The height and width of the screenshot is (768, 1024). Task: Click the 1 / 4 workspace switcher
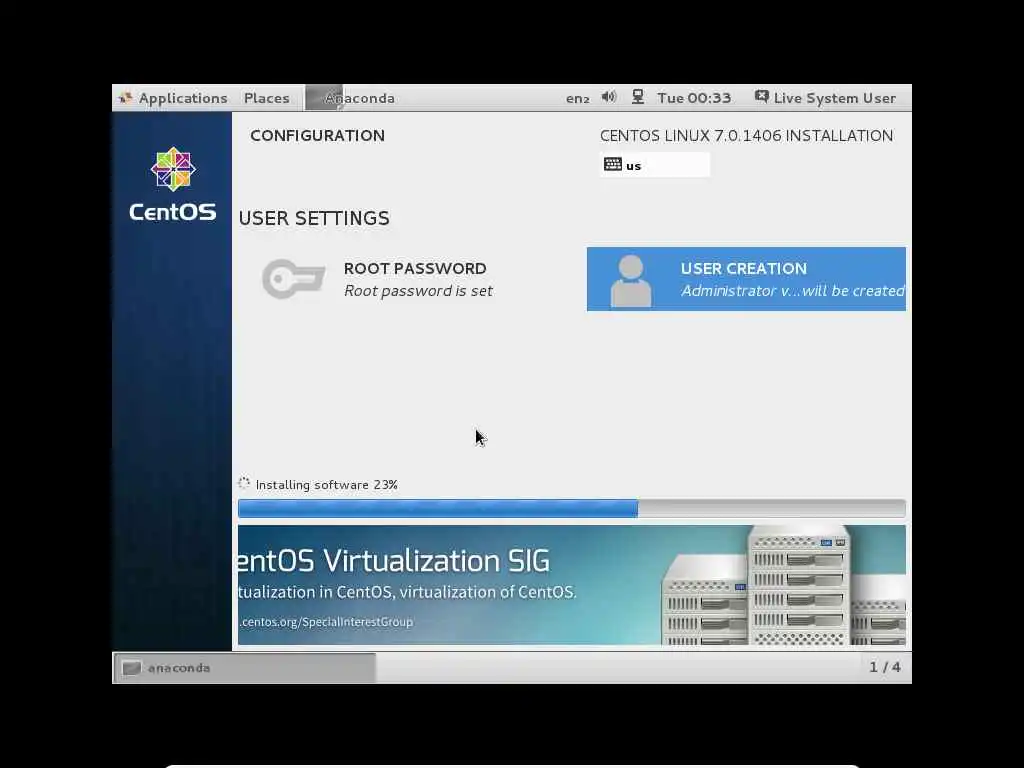point(885,667)
